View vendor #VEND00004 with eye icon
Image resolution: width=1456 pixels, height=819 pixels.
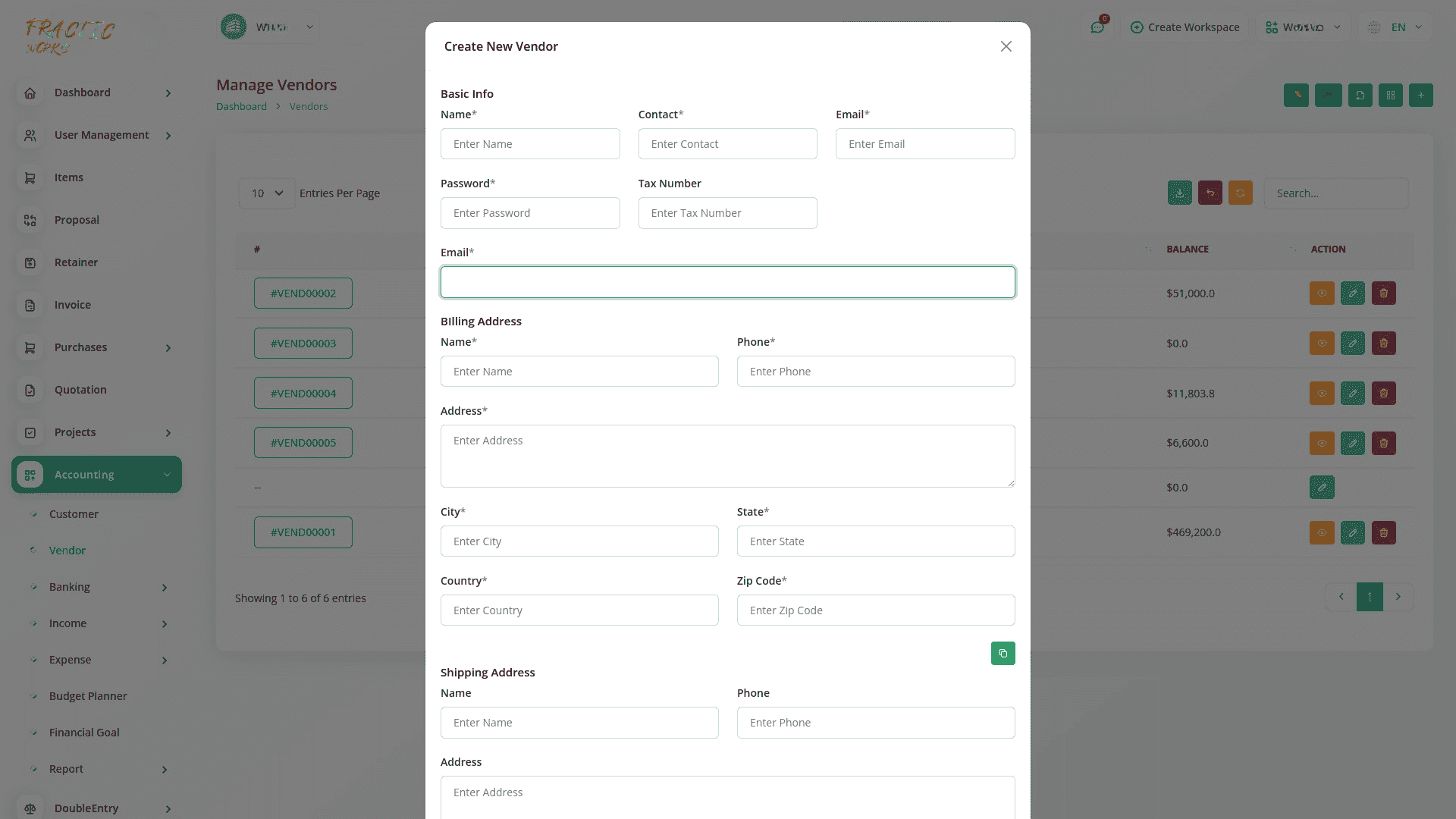[x=1322, y=394]
